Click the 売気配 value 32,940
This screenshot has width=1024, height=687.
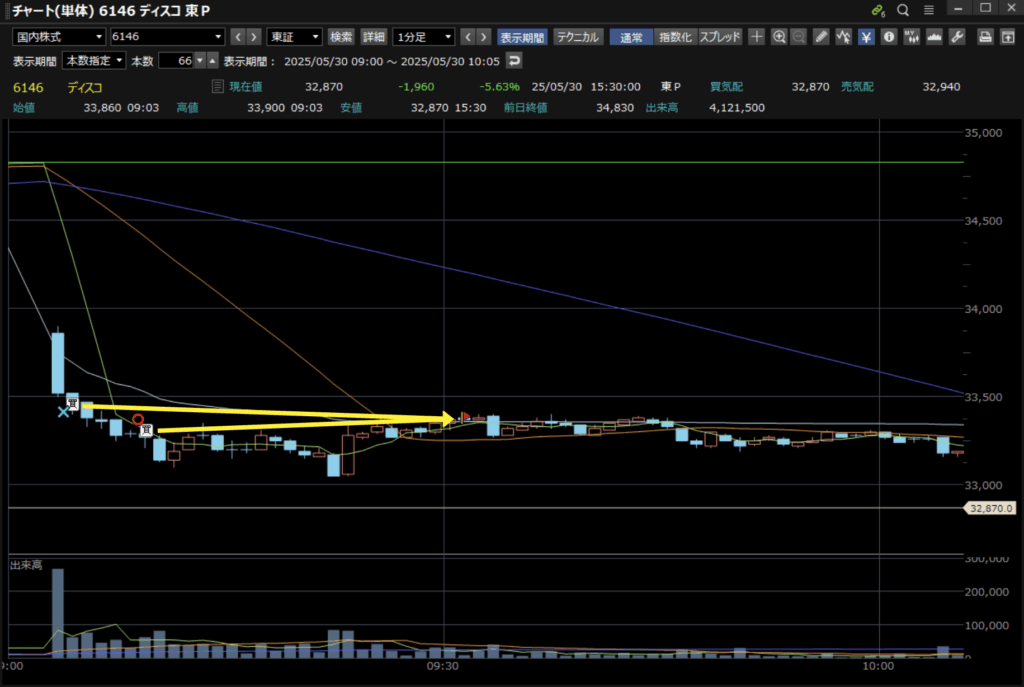[x=941, y=87]
